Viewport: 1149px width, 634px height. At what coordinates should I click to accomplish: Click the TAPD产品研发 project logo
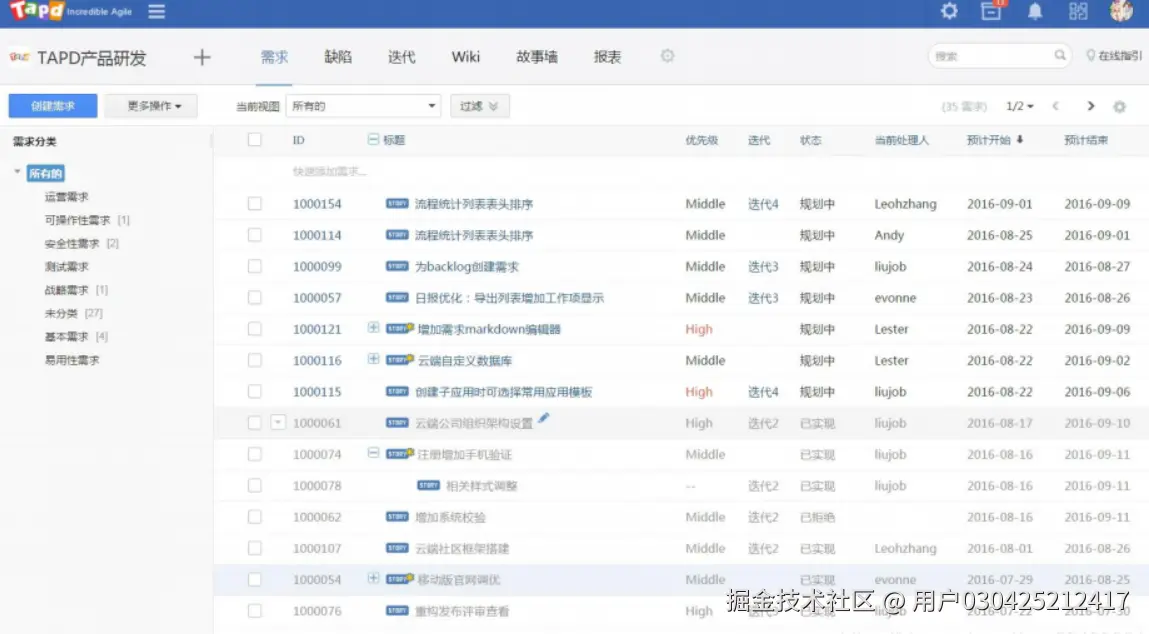click(20, 57)
